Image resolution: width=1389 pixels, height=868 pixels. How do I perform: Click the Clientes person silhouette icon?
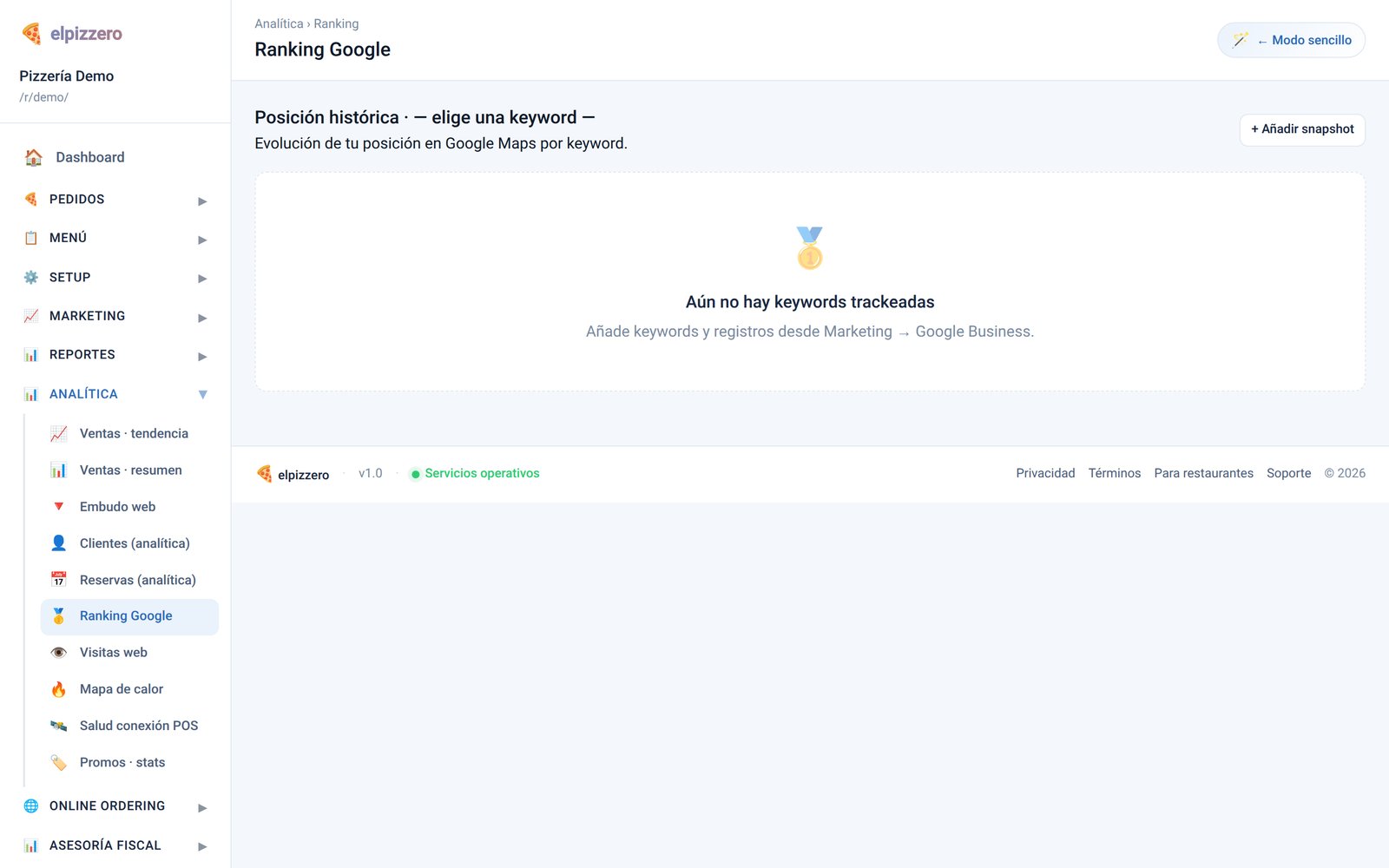[x=58, y=542]
